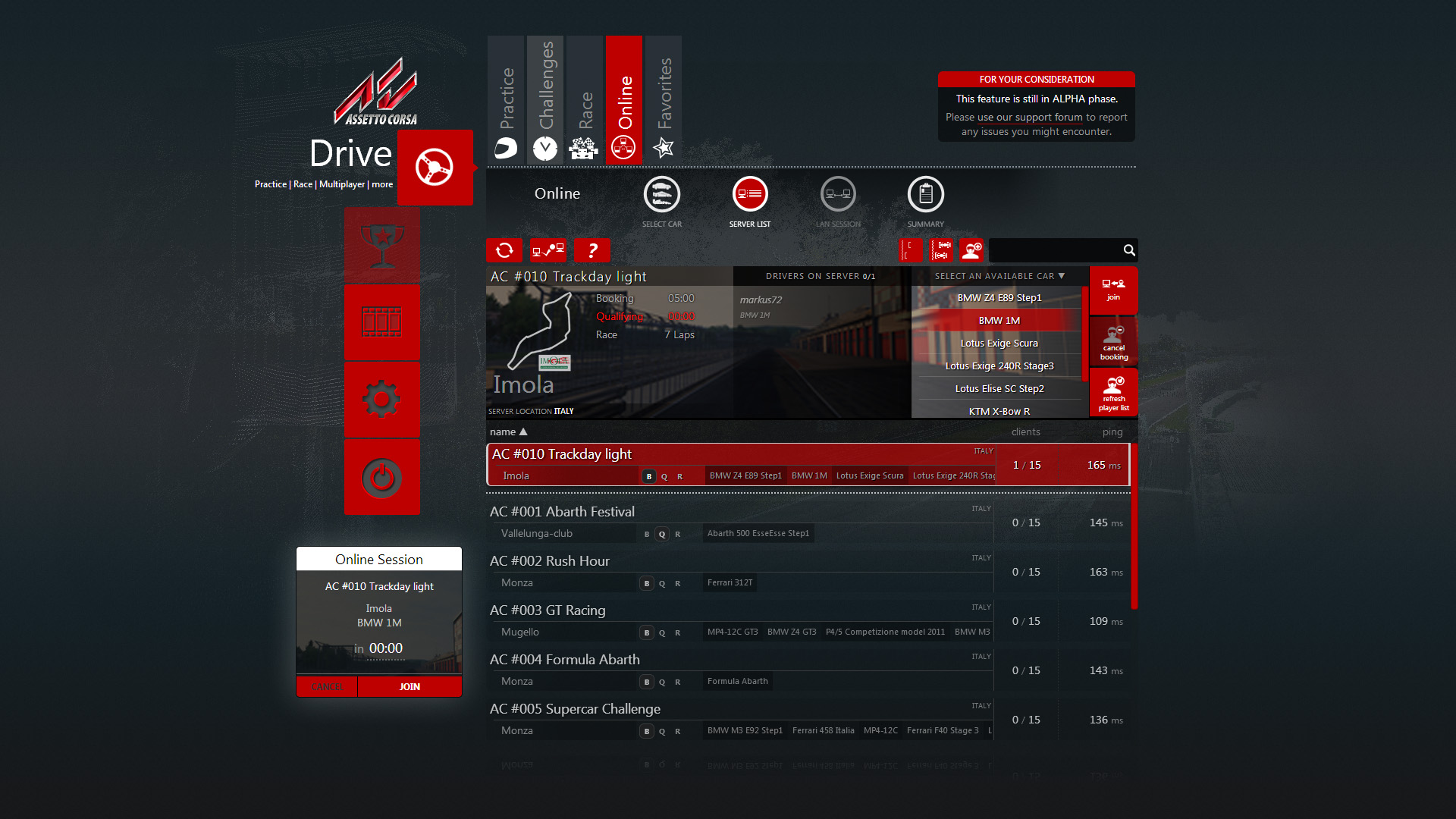Click the server connection check icon

coord(548,250)
